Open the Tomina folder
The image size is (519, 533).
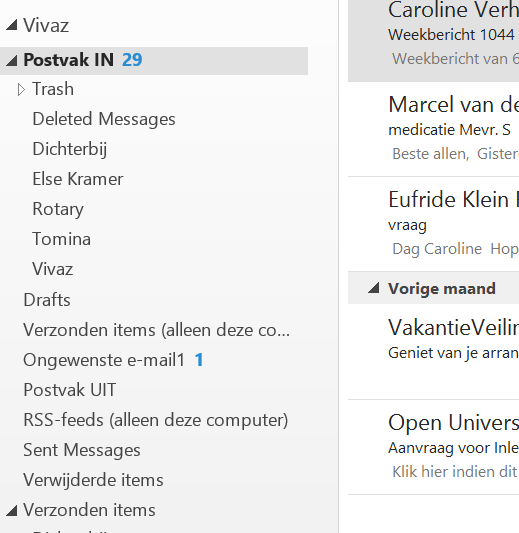click(62, 239)
